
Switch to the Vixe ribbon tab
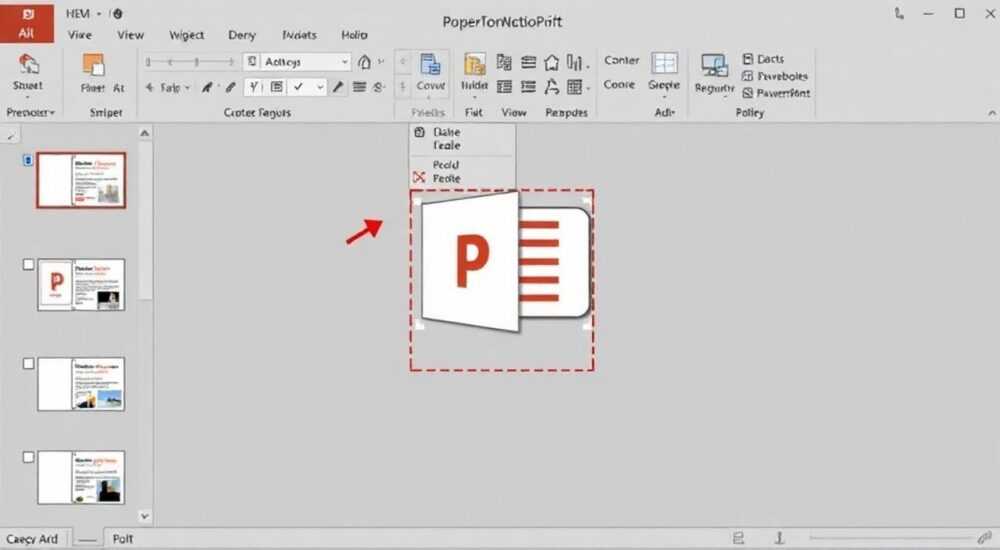(x=80, y=35)
